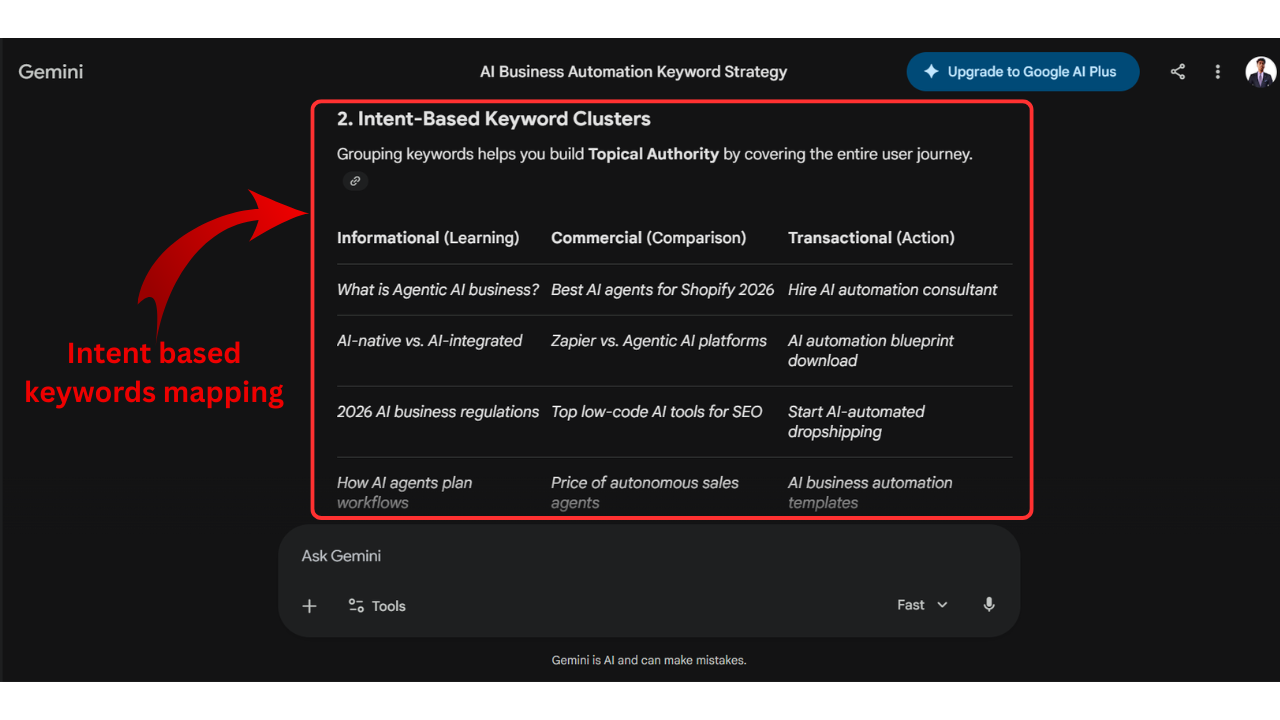This screenshot has height=720, width=1280.
Task: Click the link source chip icon
Action: [x=355, y=181]
